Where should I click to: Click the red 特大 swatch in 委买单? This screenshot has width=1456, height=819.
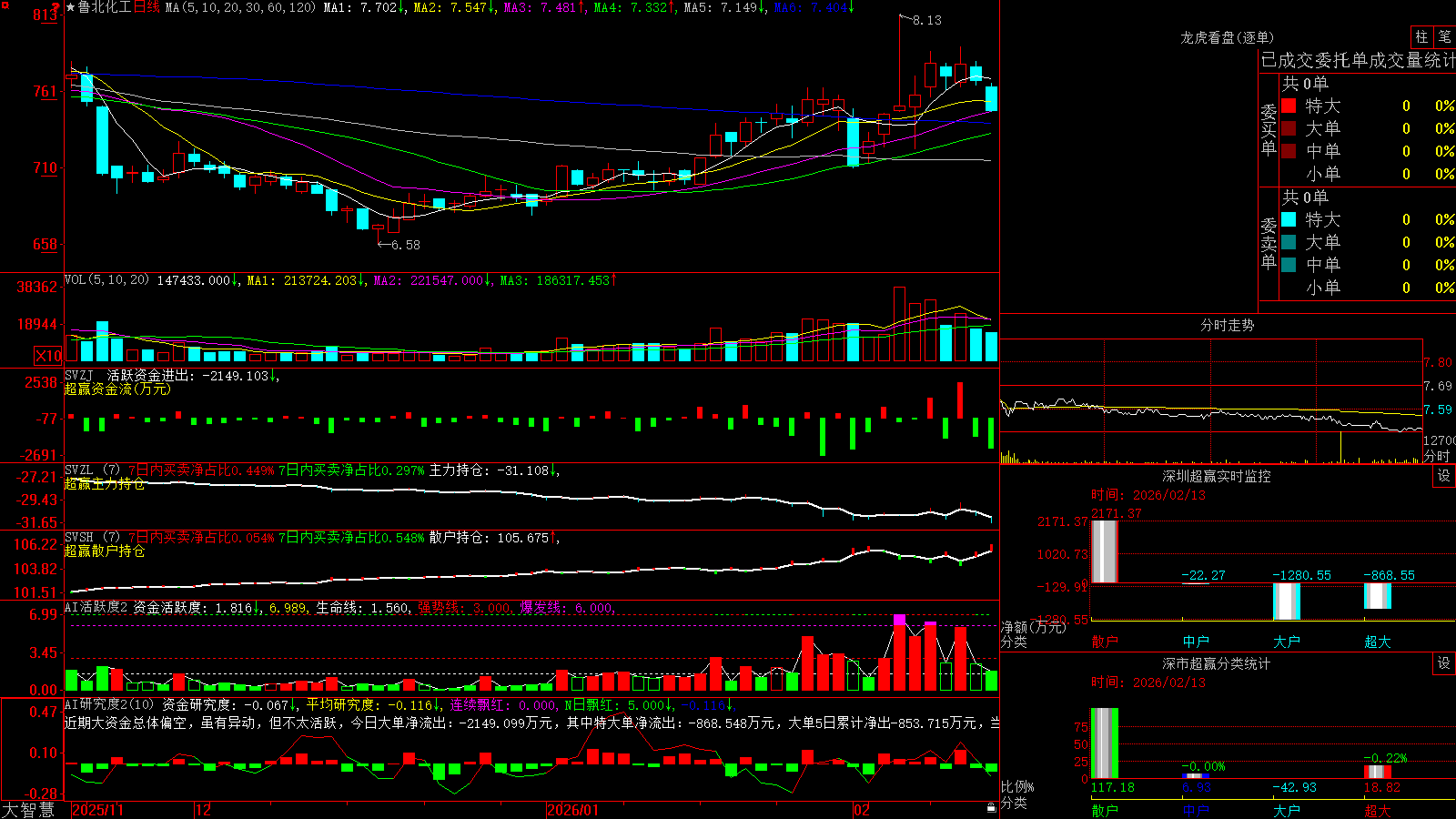pyautogui.click(x=1289, y=106)
